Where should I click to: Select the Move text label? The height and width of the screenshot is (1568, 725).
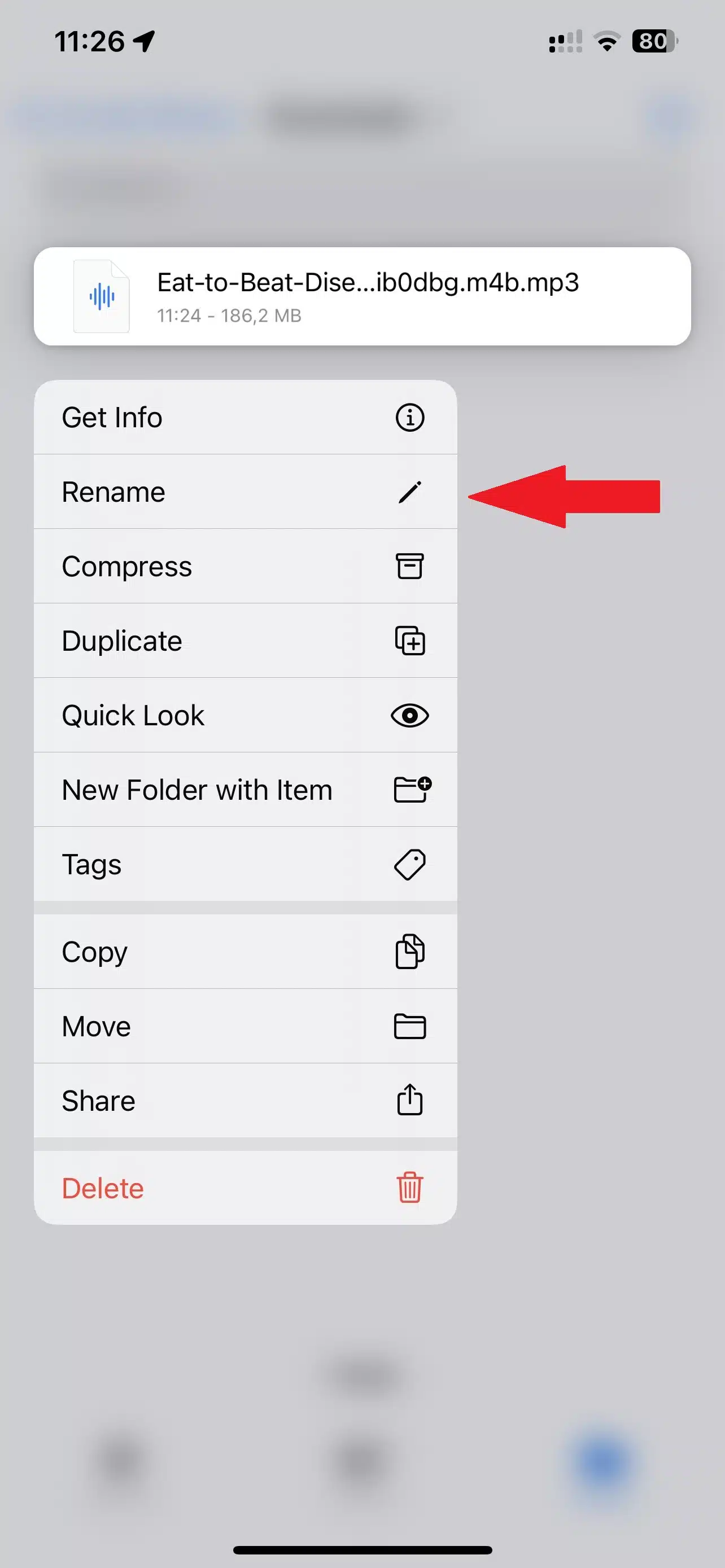pyautogui.click(x=96, y=1026)
